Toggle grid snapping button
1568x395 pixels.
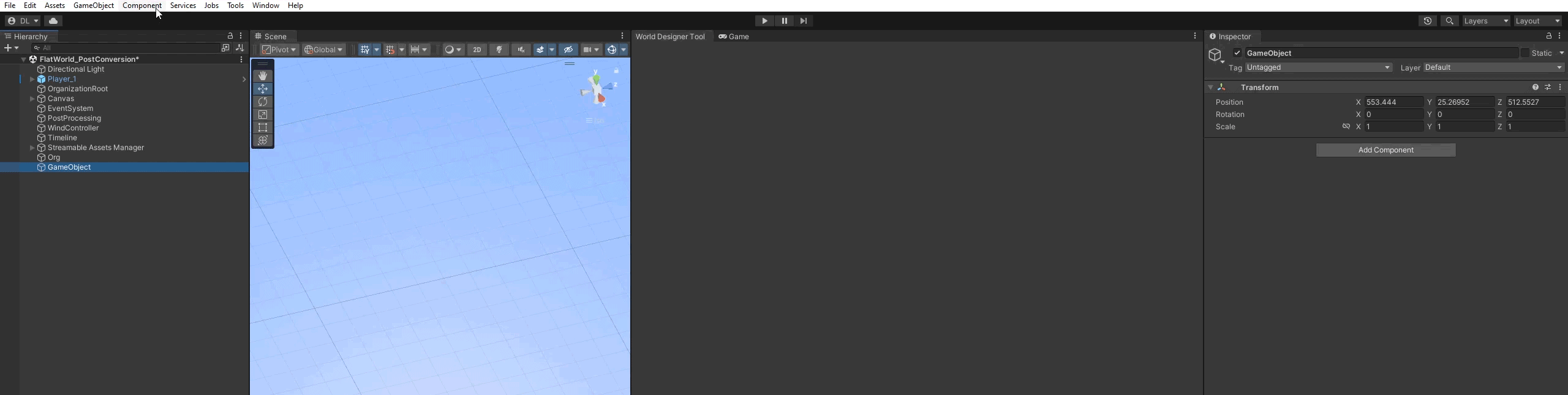[390, 50]
